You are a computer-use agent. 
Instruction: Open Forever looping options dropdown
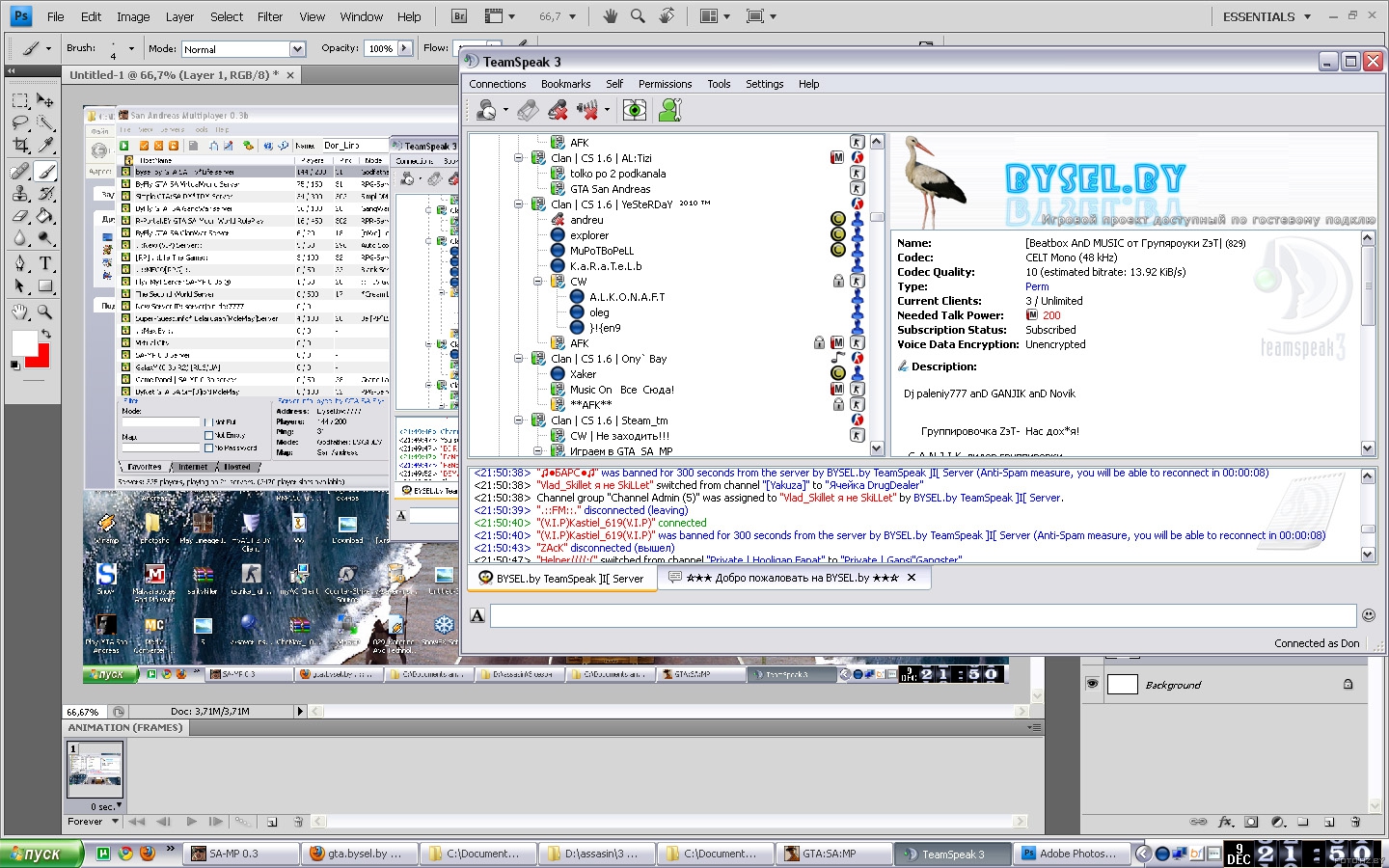click(93, 822)
